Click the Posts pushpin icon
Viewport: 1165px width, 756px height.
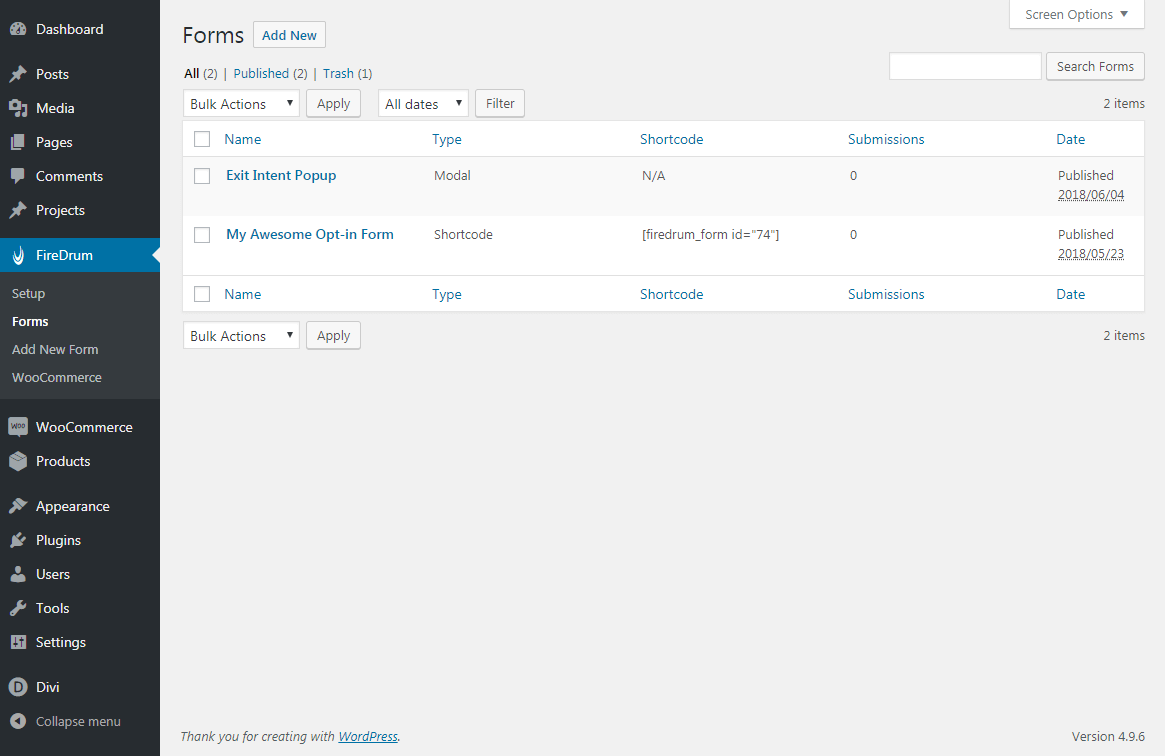(x=18, y=74)
